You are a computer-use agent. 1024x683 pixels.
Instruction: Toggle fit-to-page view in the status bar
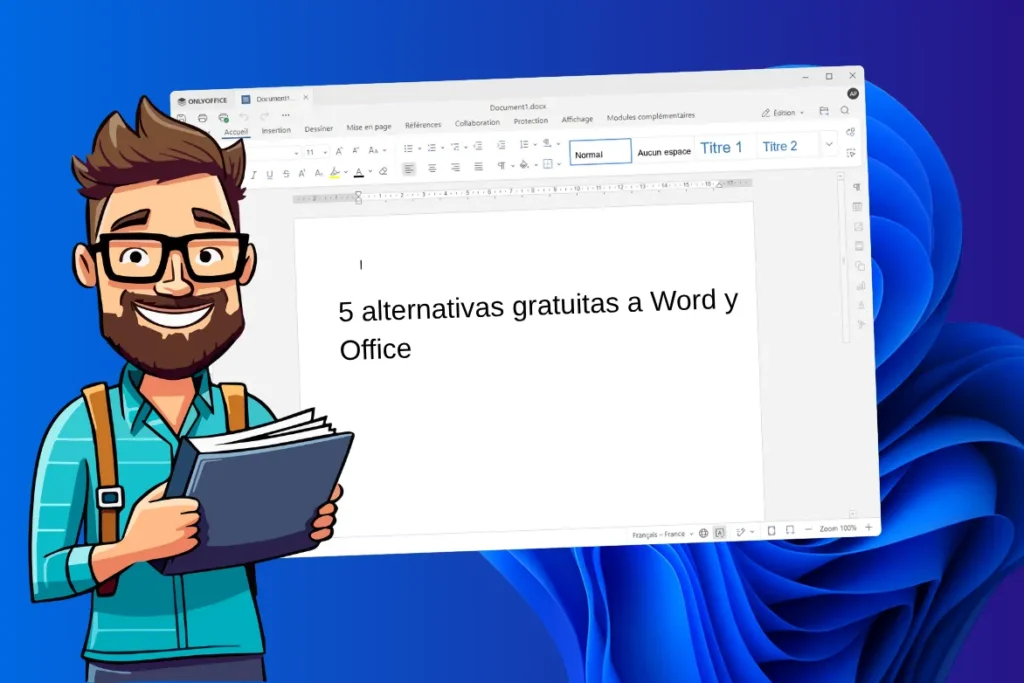[771, 530]
